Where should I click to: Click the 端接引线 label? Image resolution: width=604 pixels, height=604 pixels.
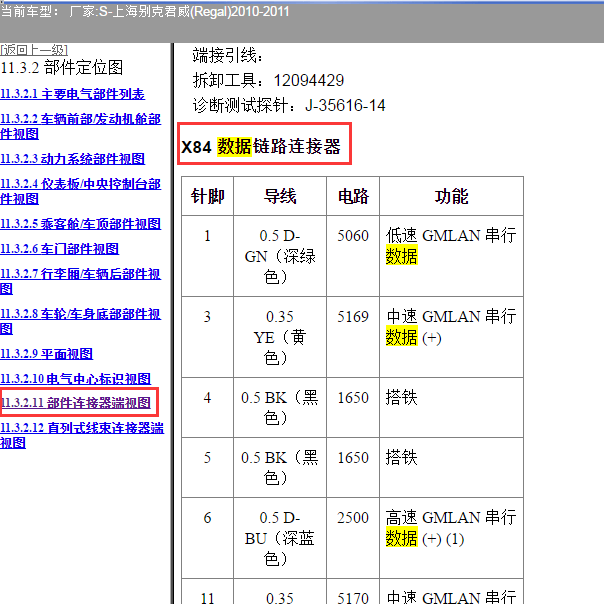[228, 55]
